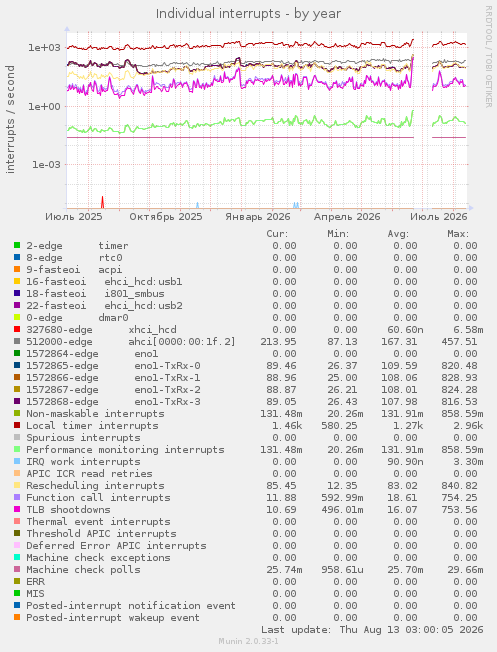Click the yellow Rescheduling interrupts swatch

click(17, 485)
